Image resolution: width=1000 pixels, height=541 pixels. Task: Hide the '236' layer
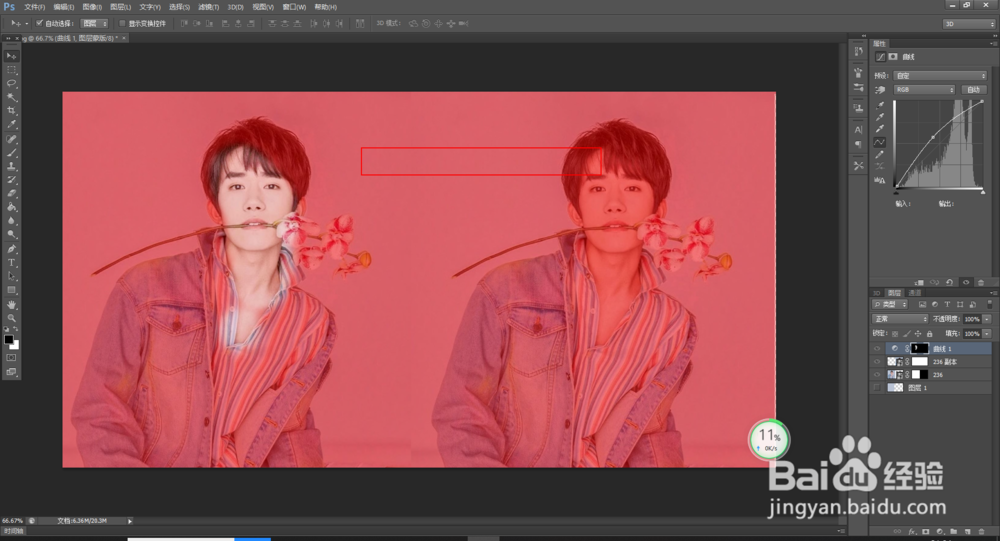click(877, 374)
